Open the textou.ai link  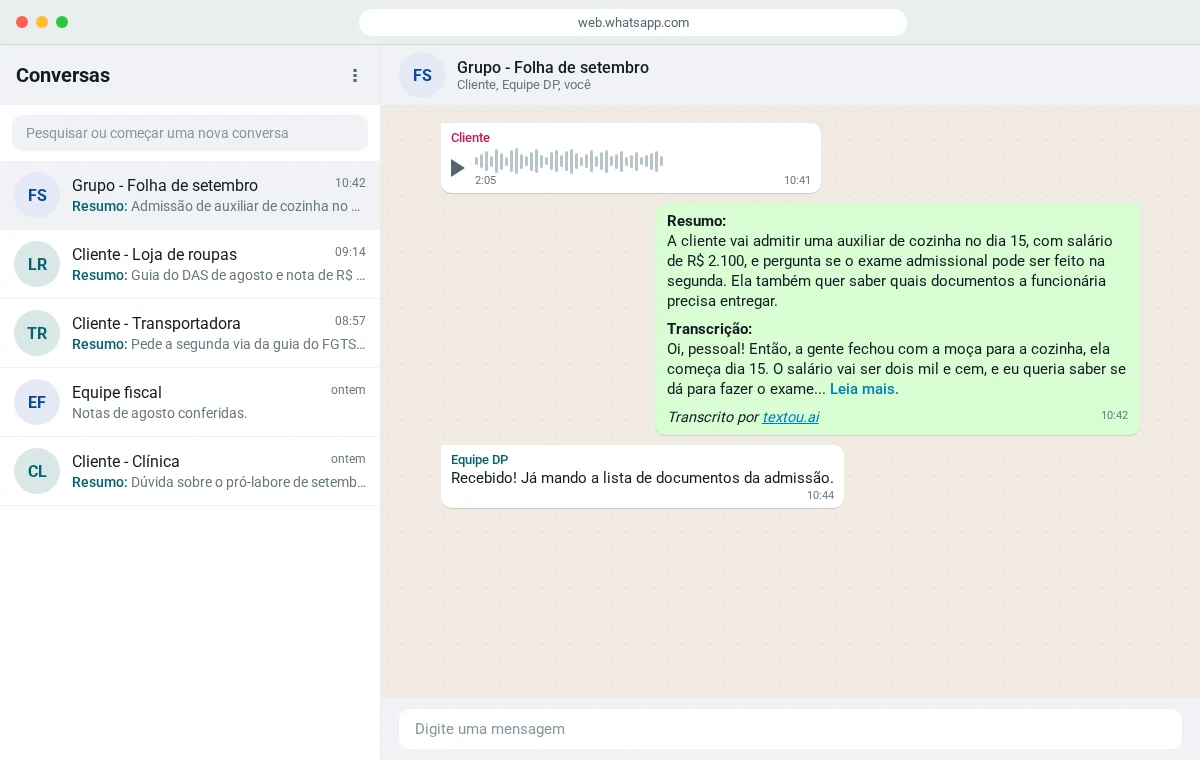click(x=790, y=417)
